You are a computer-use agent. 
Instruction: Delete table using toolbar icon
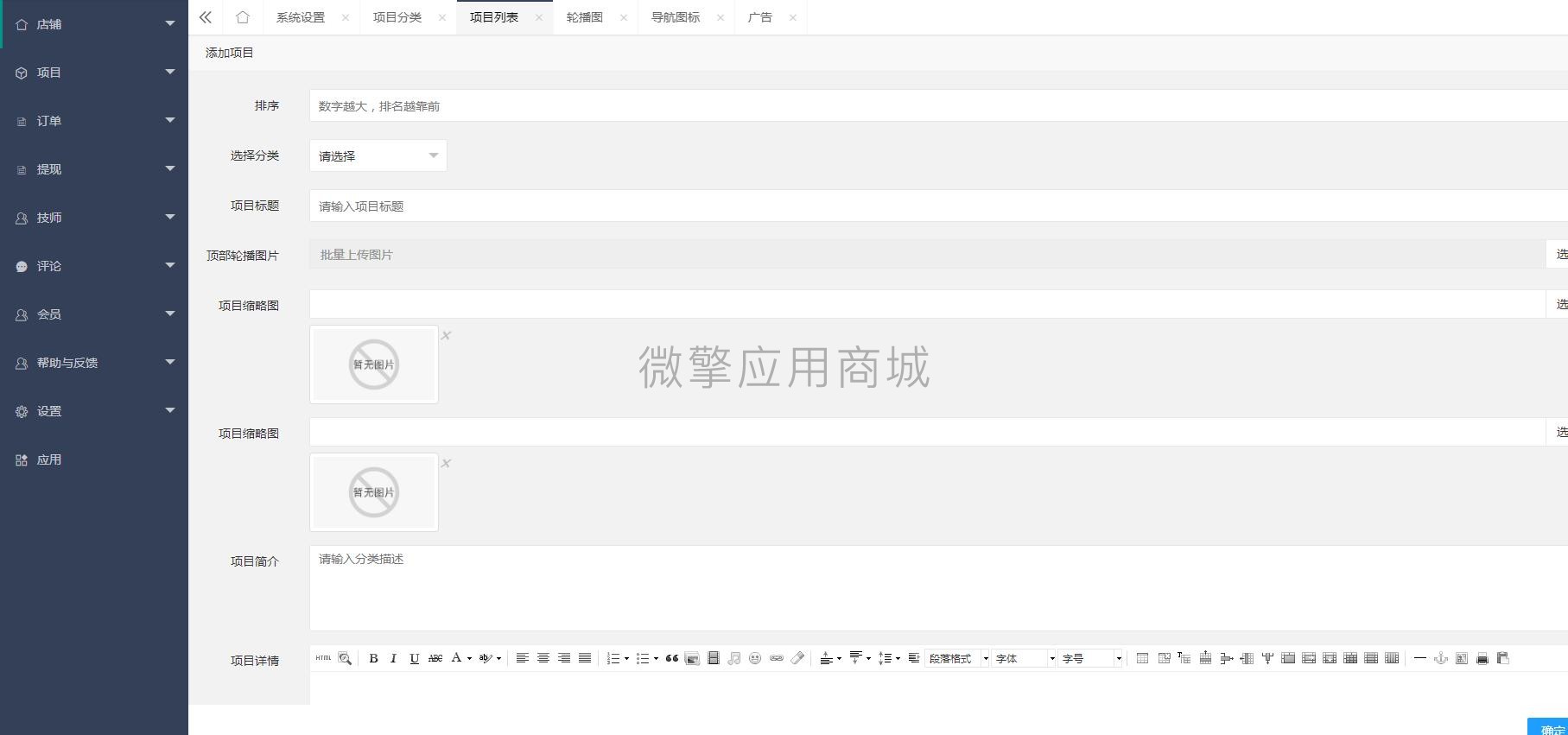[1164, 658]
